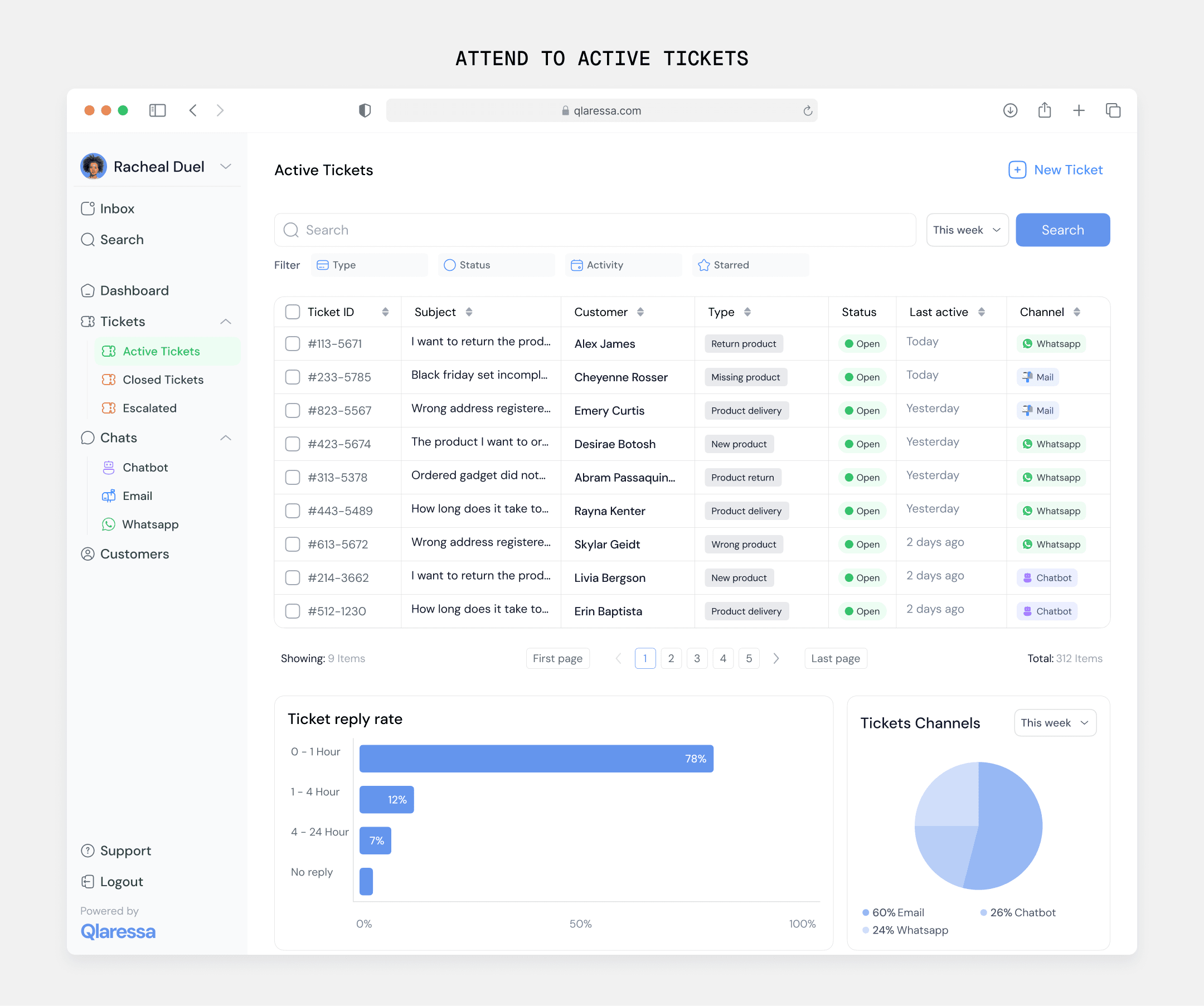The height and width of the screenshot is (1006, 1204).
Task: Open new tab with plus icon
Action: pos(1079,110)
